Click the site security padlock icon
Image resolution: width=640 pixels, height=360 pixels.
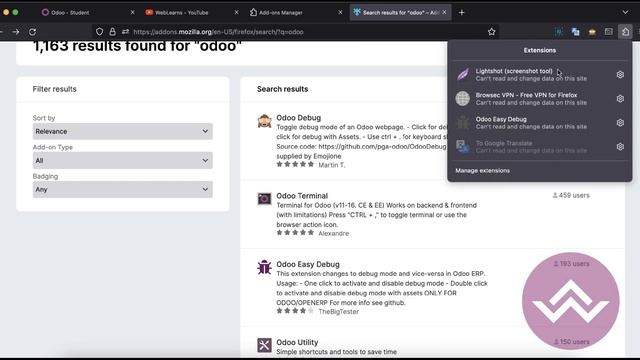click(x=112, y=32)
